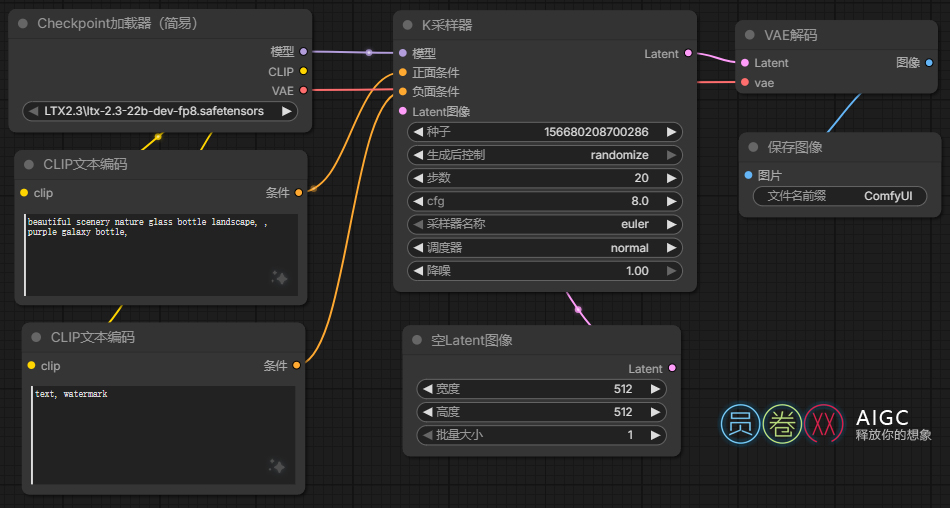Switch to next sampler using right arrow
This screenshot has height=508, width=950.
[x=671, y=224]
